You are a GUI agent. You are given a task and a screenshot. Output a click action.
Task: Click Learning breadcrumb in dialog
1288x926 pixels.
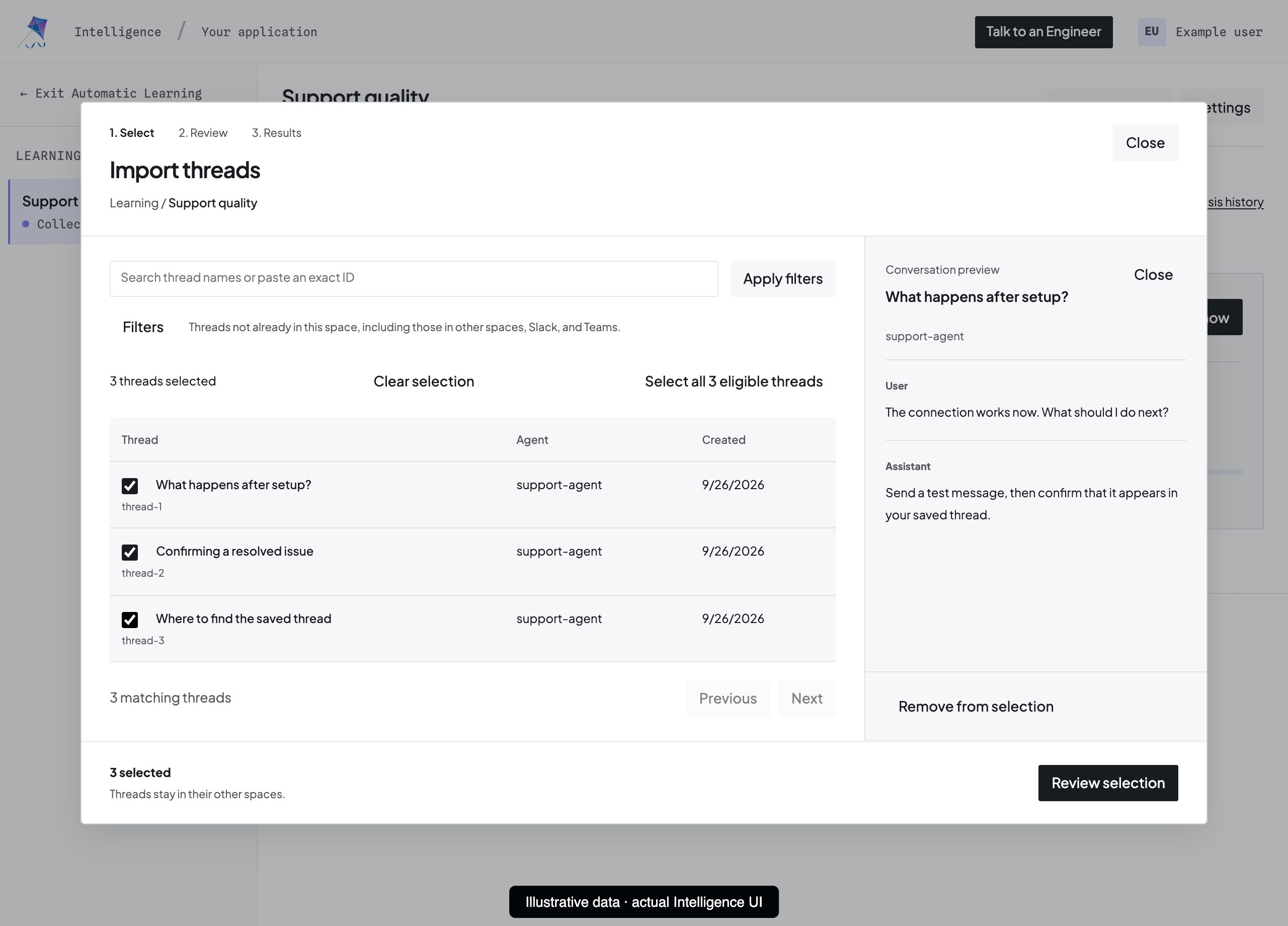click(x=134, y=203)
